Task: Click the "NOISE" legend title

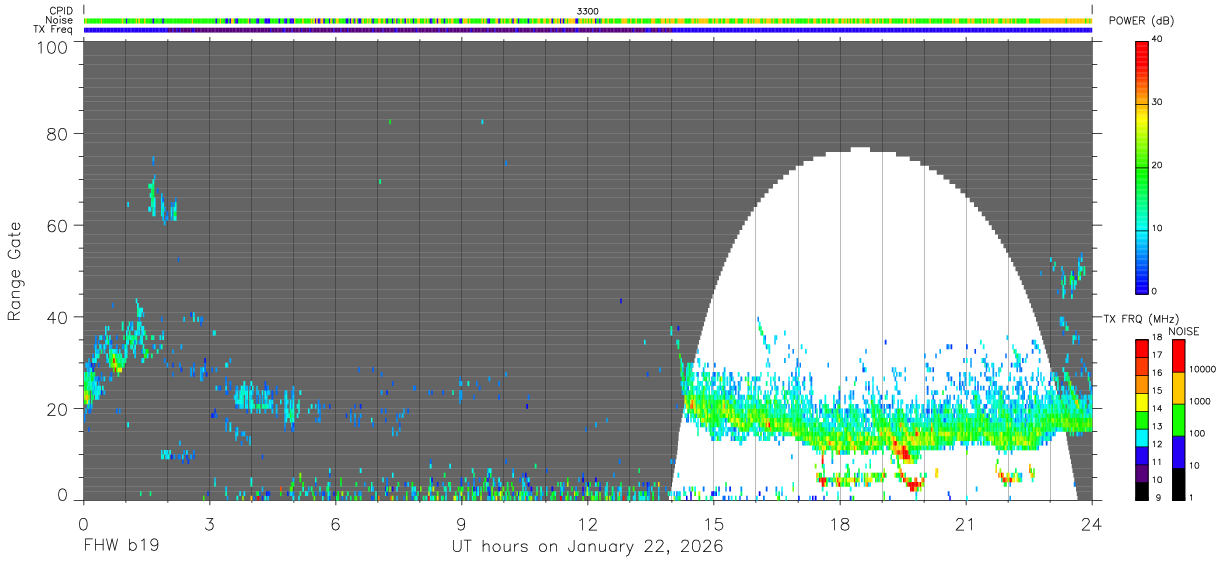Action: 1184,331
